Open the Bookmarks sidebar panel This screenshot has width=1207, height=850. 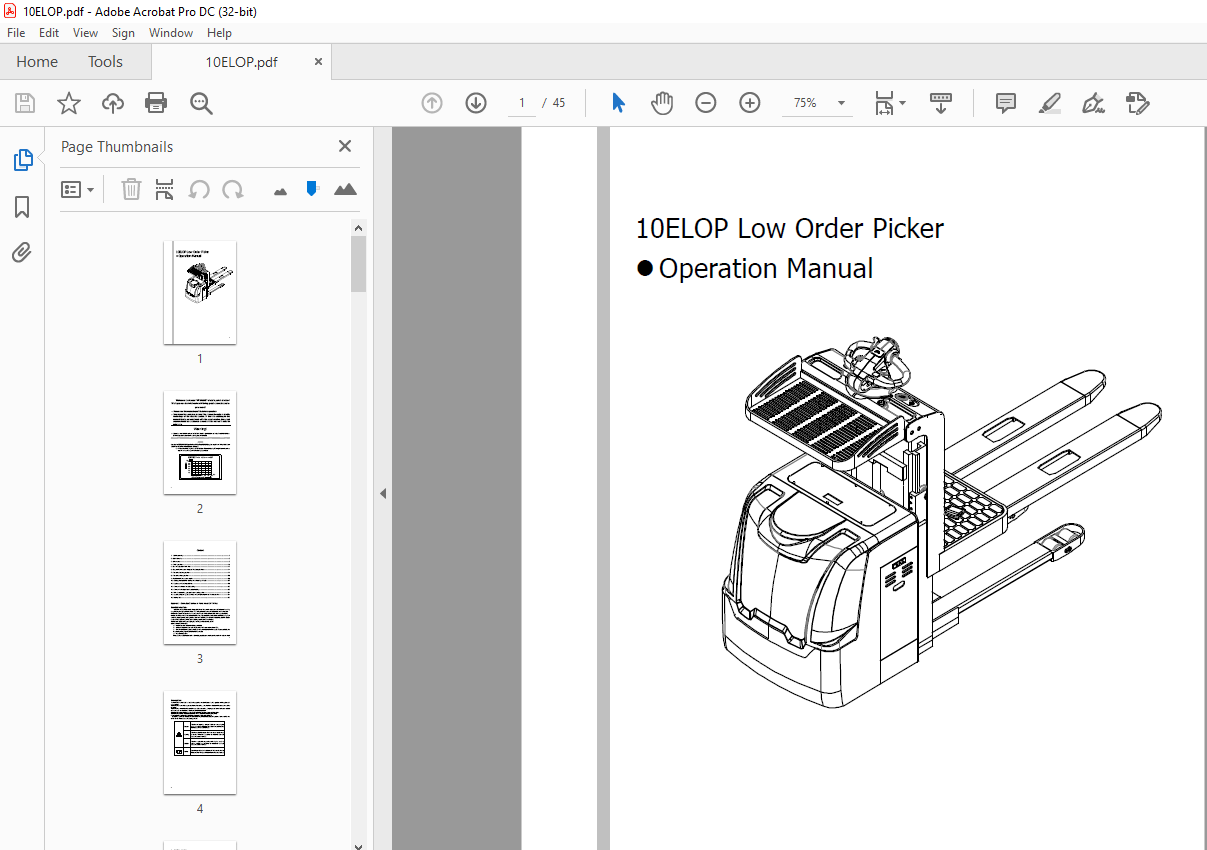coord(22,207)
